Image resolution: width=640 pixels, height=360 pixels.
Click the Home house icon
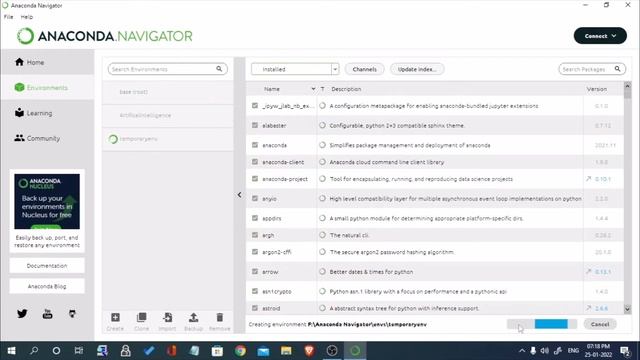pyautogui.click(x=19, y=62)
